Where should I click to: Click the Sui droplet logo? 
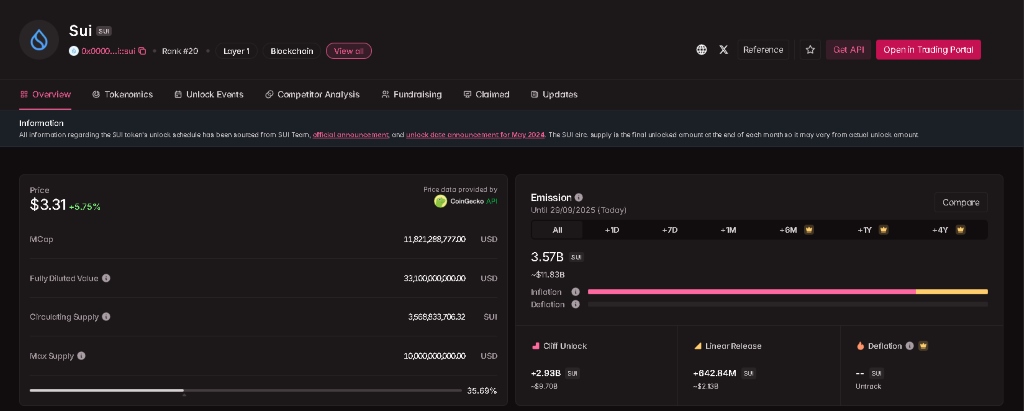coord(39,40)
